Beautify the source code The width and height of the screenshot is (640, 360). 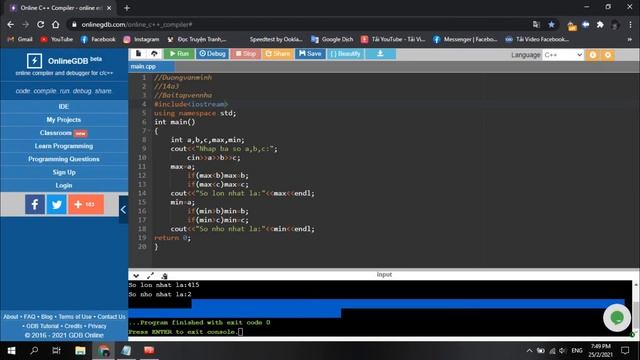(345, 53)
